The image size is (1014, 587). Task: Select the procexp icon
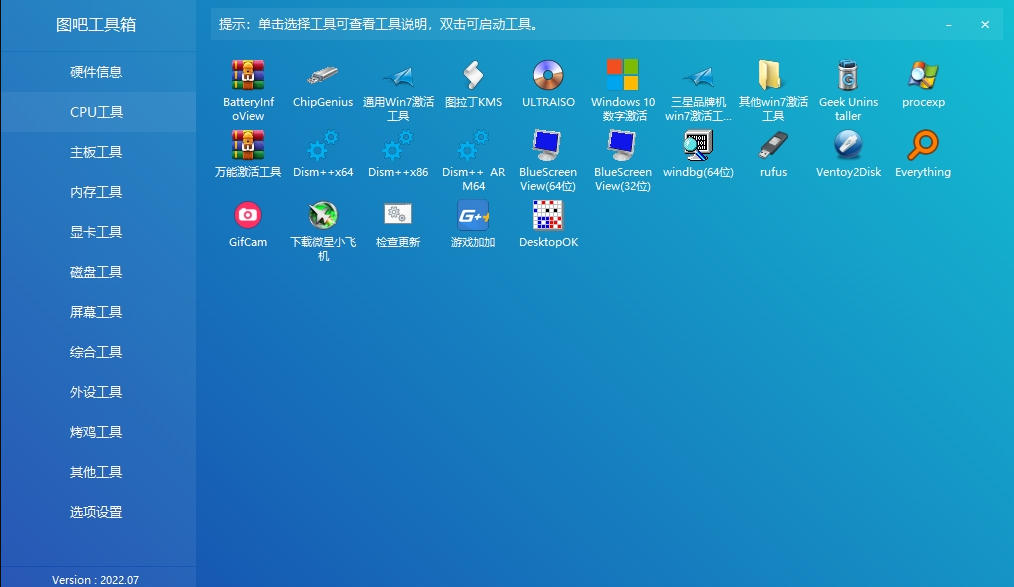(923, 75)
